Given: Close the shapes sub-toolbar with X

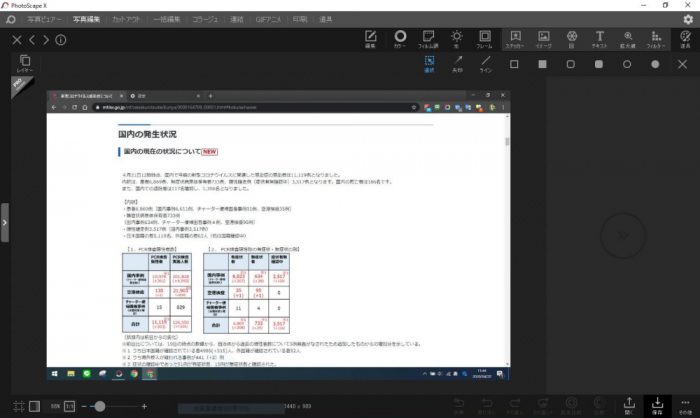Looking at the screenshot, I should click(x=682, y=64).
